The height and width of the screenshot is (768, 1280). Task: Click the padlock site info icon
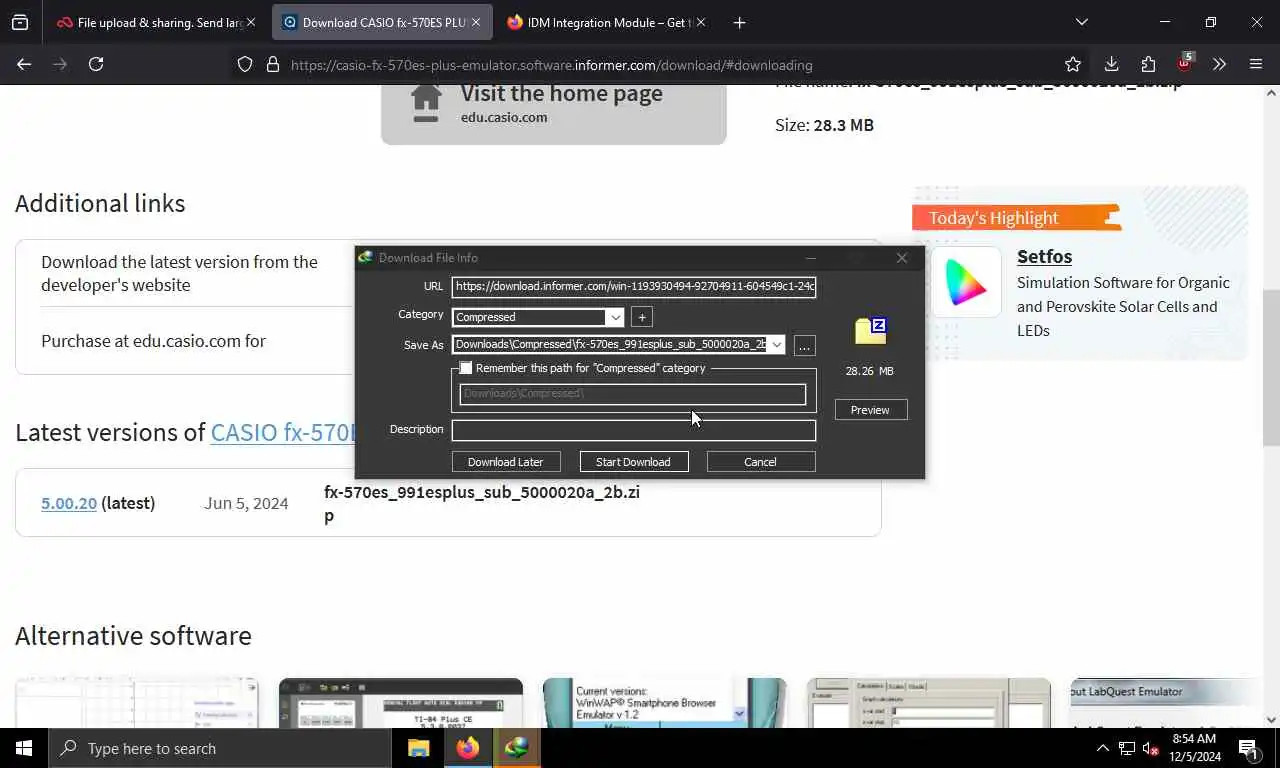[272, 65]
